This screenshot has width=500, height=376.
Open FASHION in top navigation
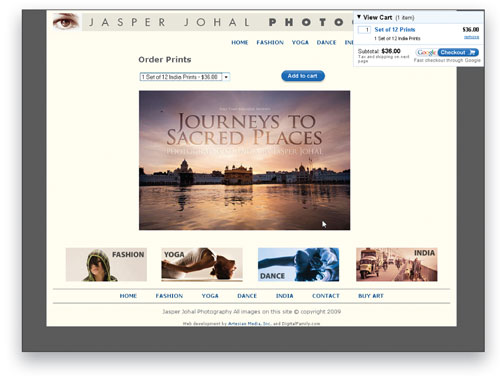pyautogui.click(x=270, y=42)
